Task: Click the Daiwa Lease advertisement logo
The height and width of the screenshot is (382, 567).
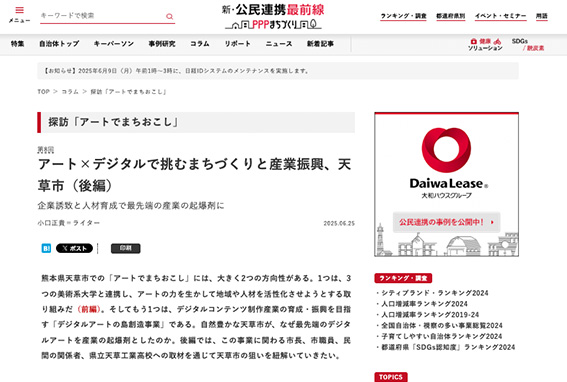Action: click(x=447, y=163)
